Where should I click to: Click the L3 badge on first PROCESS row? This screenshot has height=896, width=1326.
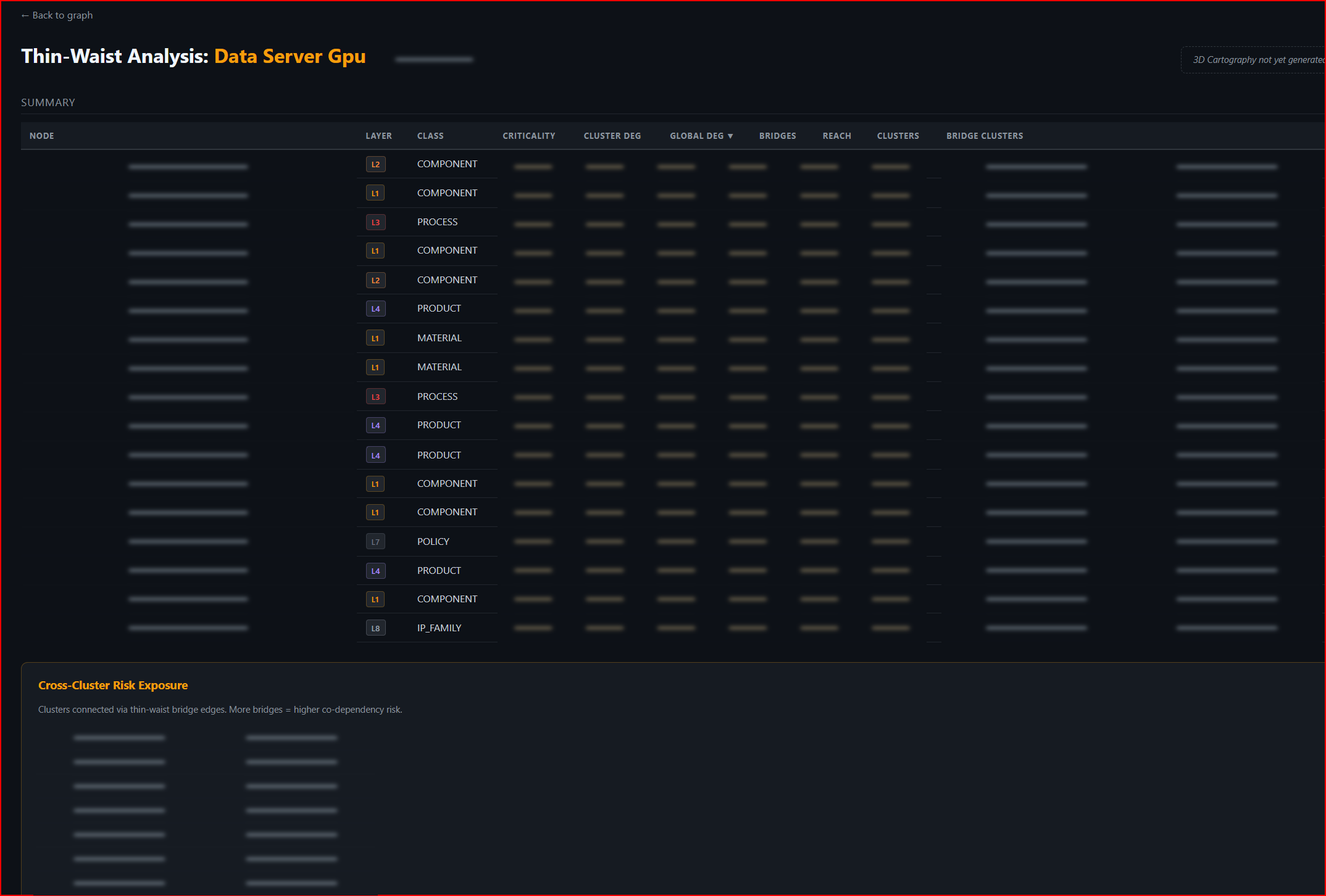pyautogui.click(x=375, y=222)
